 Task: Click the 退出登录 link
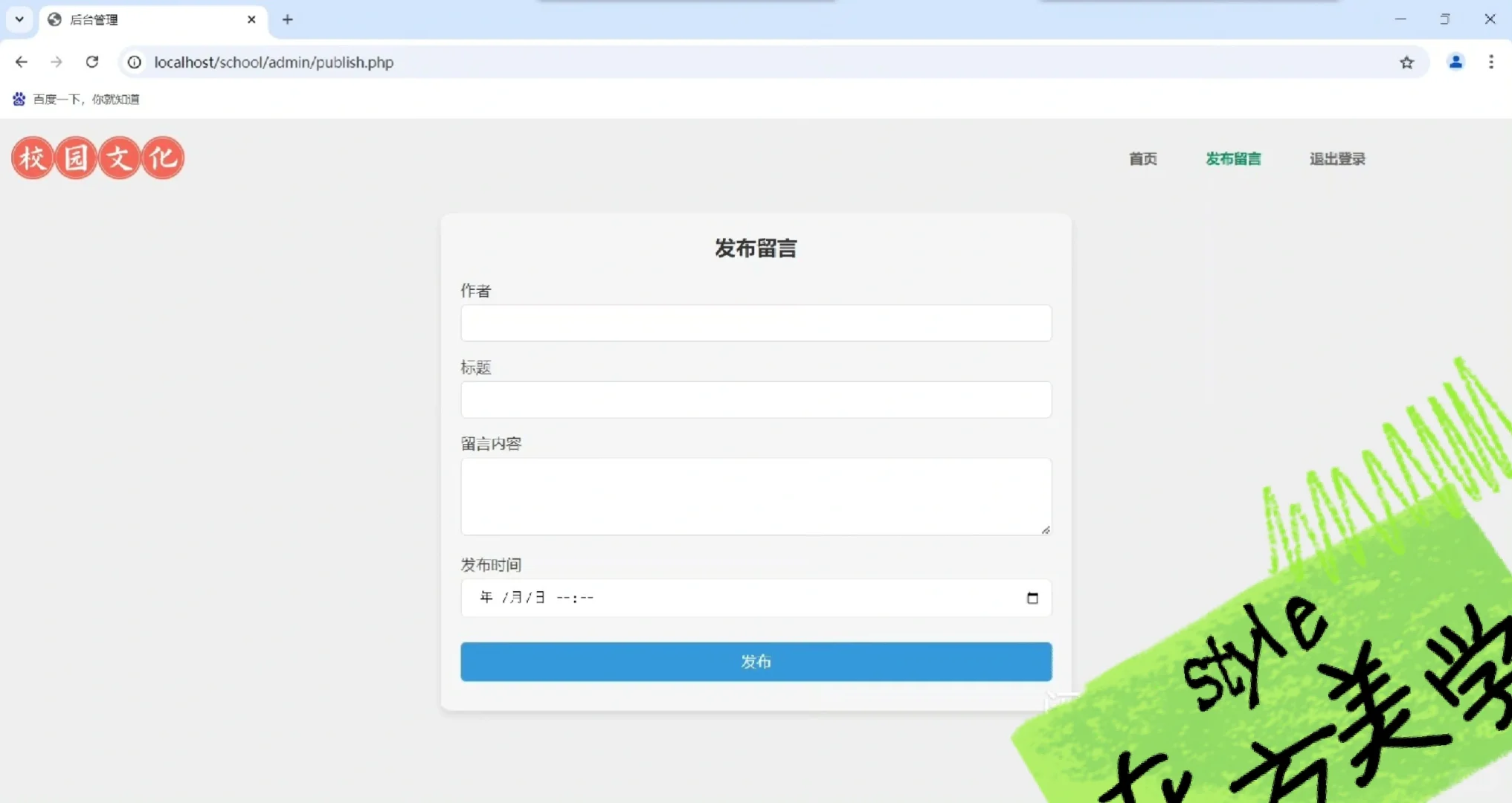(1337, 158)
